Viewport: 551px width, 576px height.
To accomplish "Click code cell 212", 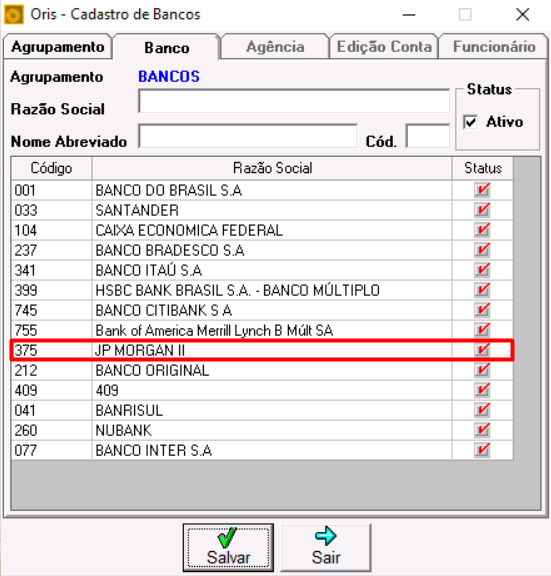I will coord(51,370).
